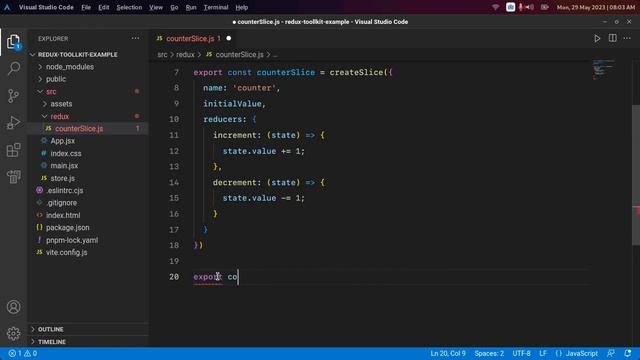
Task: Expand the OUTLINE section
Action: point(88,329)
